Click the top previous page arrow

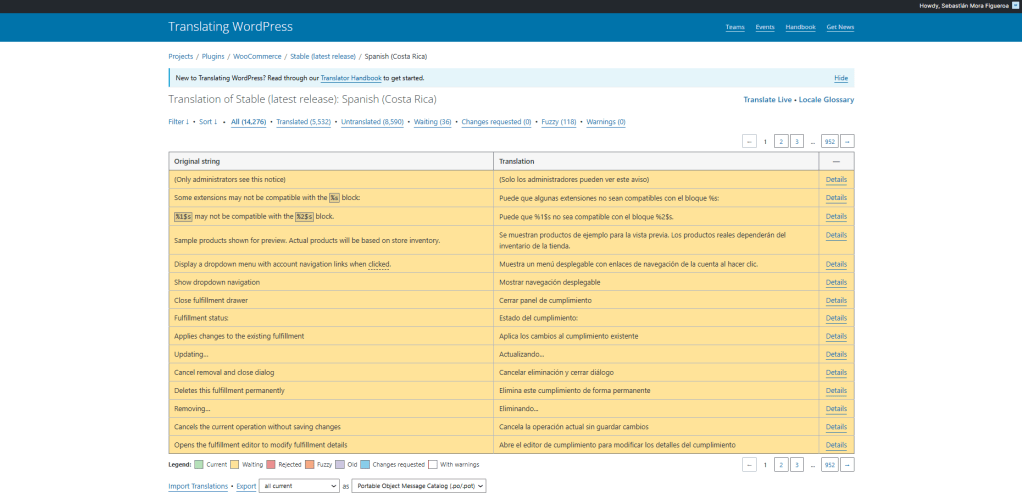pos(749,142)
